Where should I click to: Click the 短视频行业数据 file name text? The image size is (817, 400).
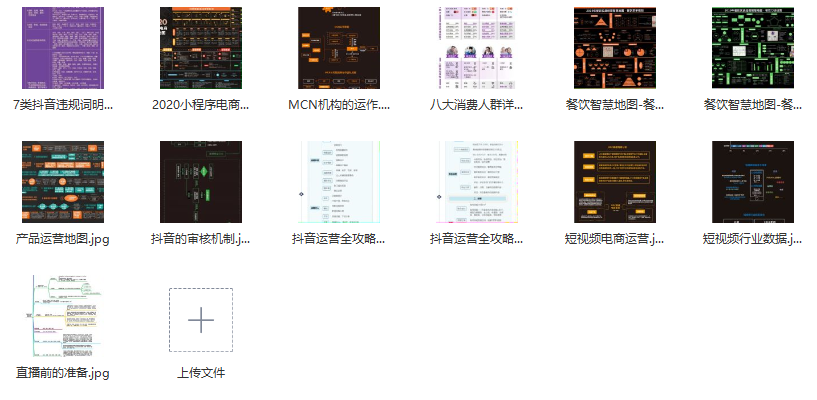click(752, 239)
